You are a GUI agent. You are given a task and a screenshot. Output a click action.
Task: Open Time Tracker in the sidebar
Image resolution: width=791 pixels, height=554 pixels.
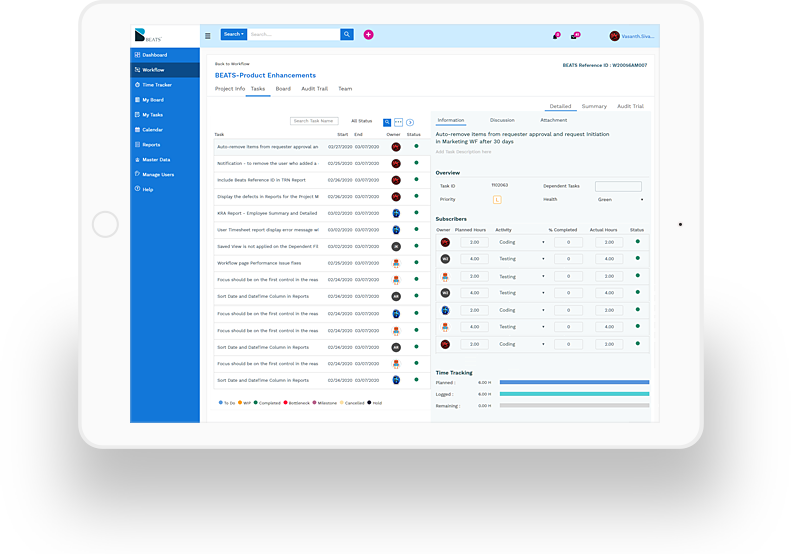point(156,85)
